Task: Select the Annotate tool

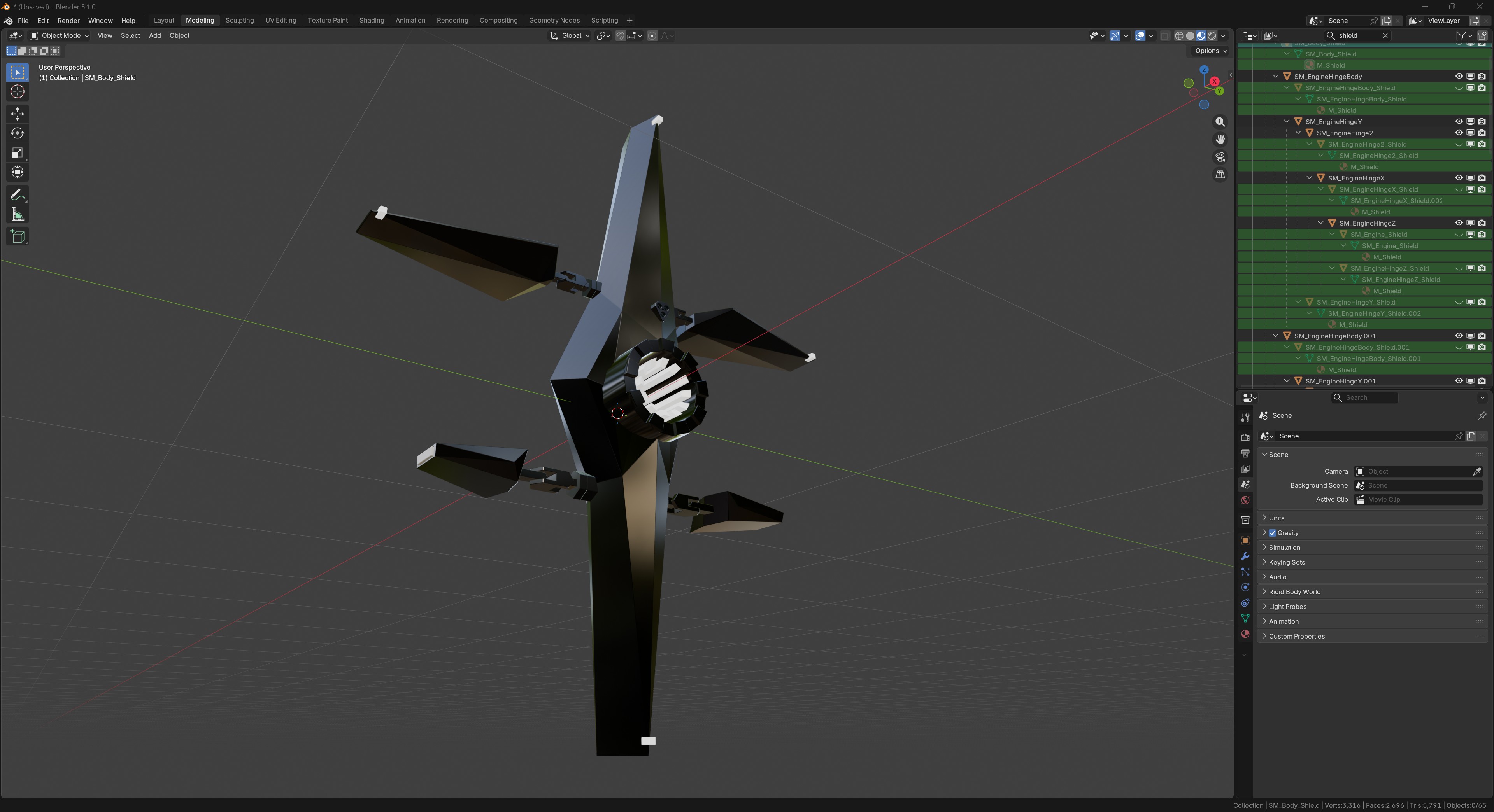Action: tap(18, 195)
